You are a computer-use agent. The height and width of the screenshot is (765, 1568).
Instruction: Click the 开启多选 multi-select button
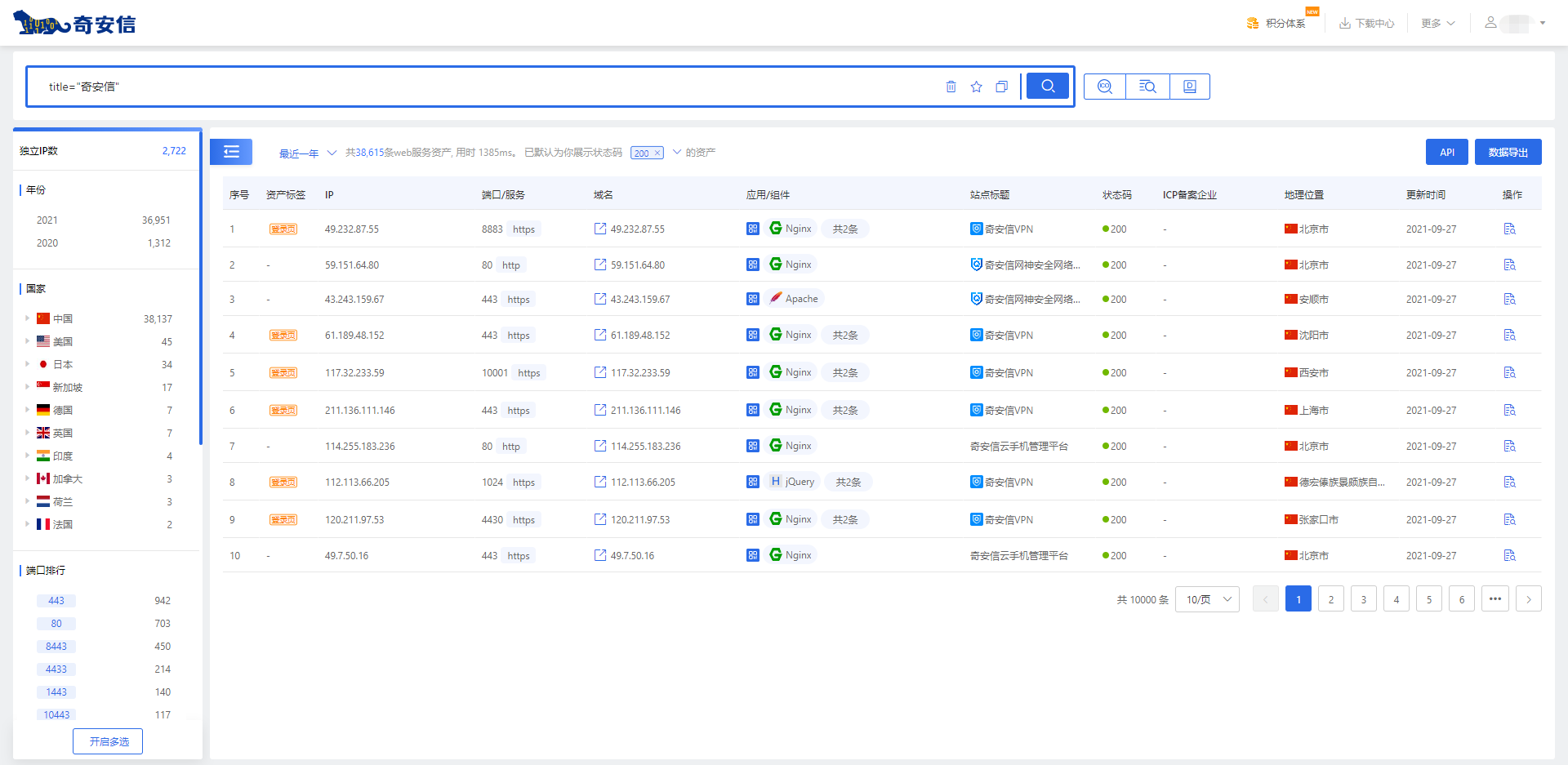tap(109, 741)
